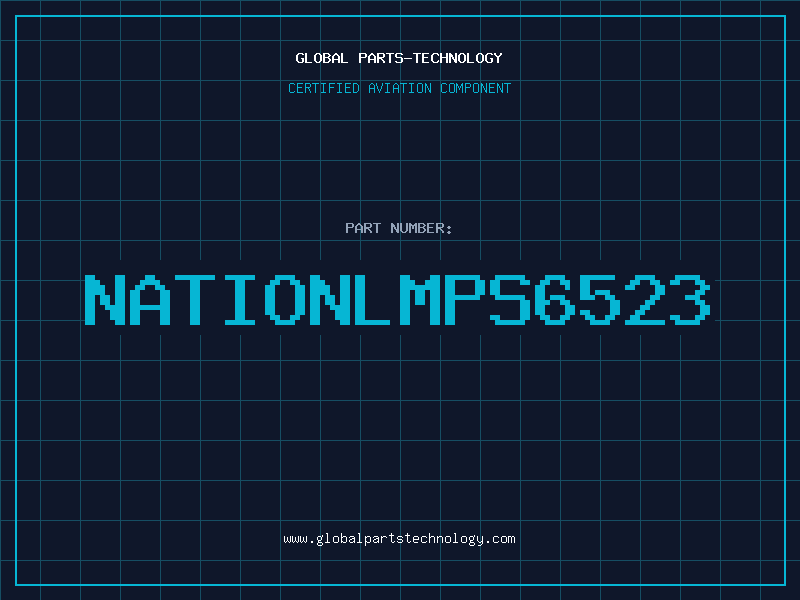
Task: Select the final digit 3 in the part number
Action: (x=689, y=299)
